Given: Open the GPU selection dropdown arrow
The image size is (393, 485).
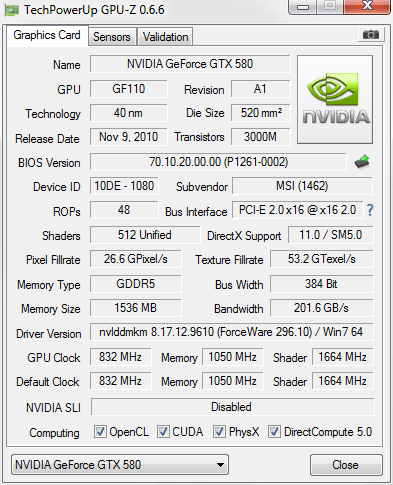Looking at the screenshot, I should click(x=220, y=465).
